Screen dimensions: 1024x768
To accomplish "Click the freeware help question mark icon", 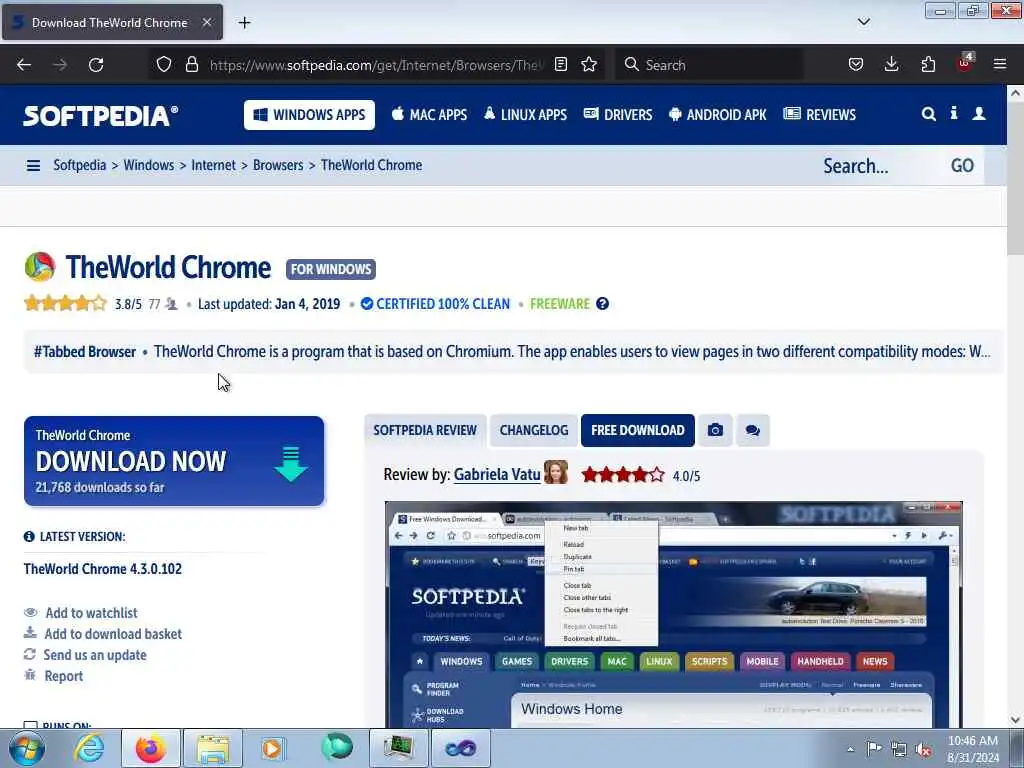I will (602, 304).
